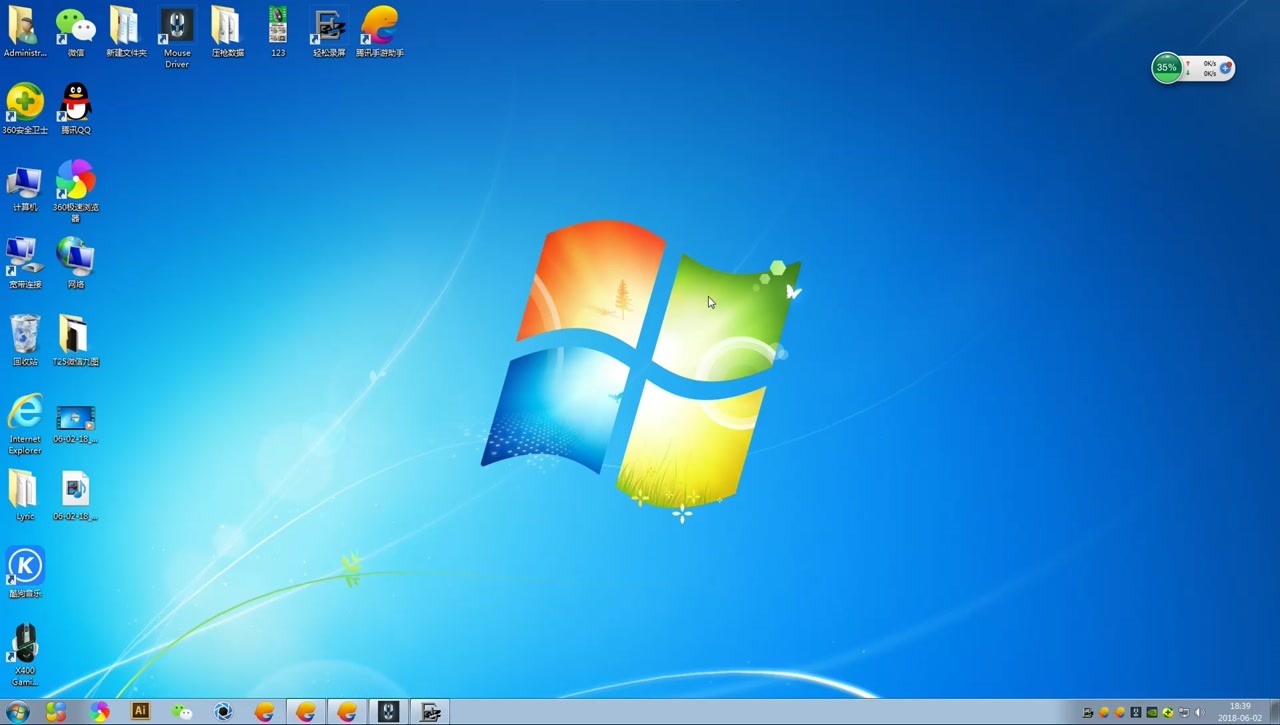Select the 微信 WeChat desktop shortcut
Viewport: 1280px width, 725px height.
click(75, 31)
